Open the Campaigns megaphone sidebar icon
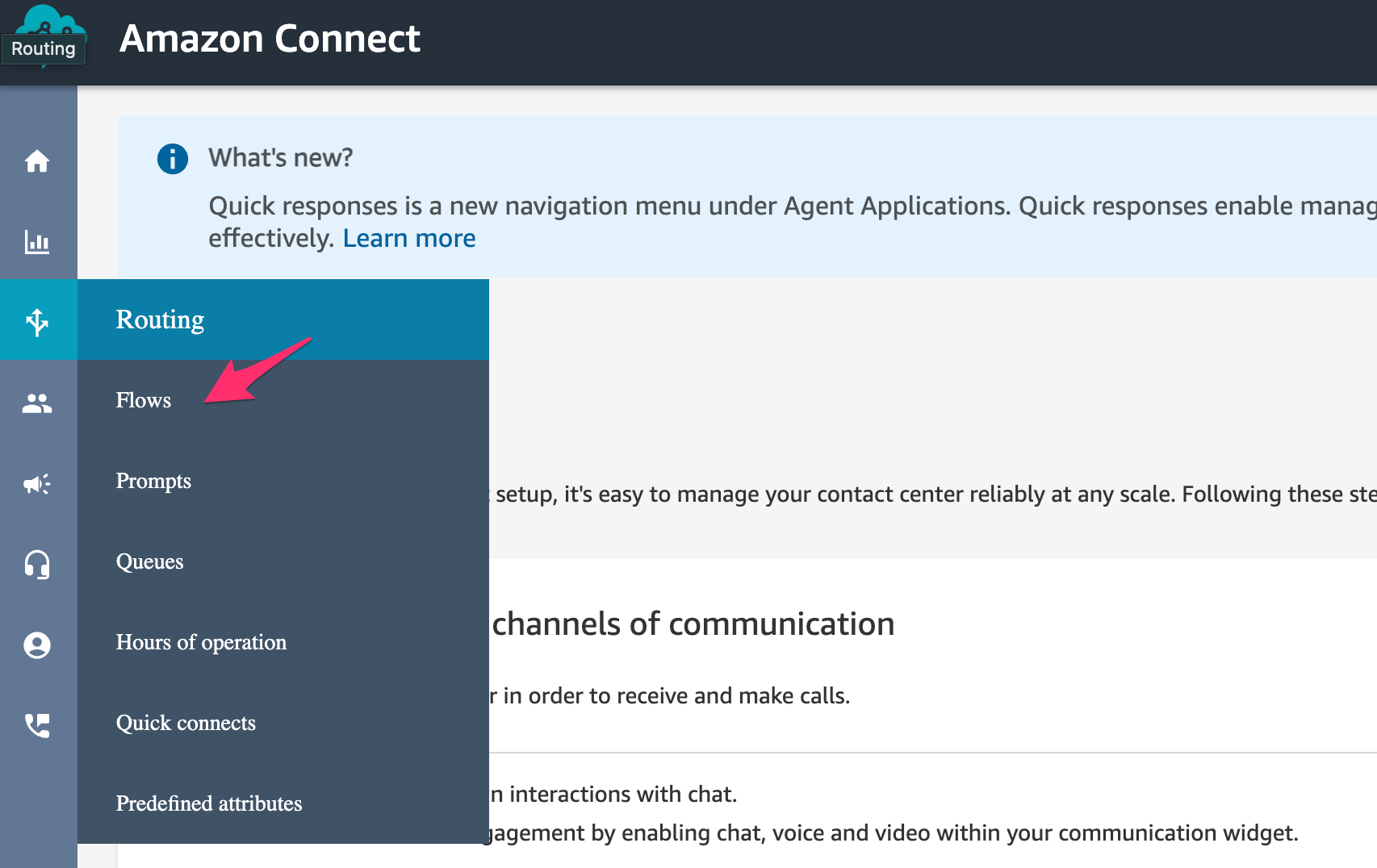This screenshot has width=1377, height=868. pos(37,484)
